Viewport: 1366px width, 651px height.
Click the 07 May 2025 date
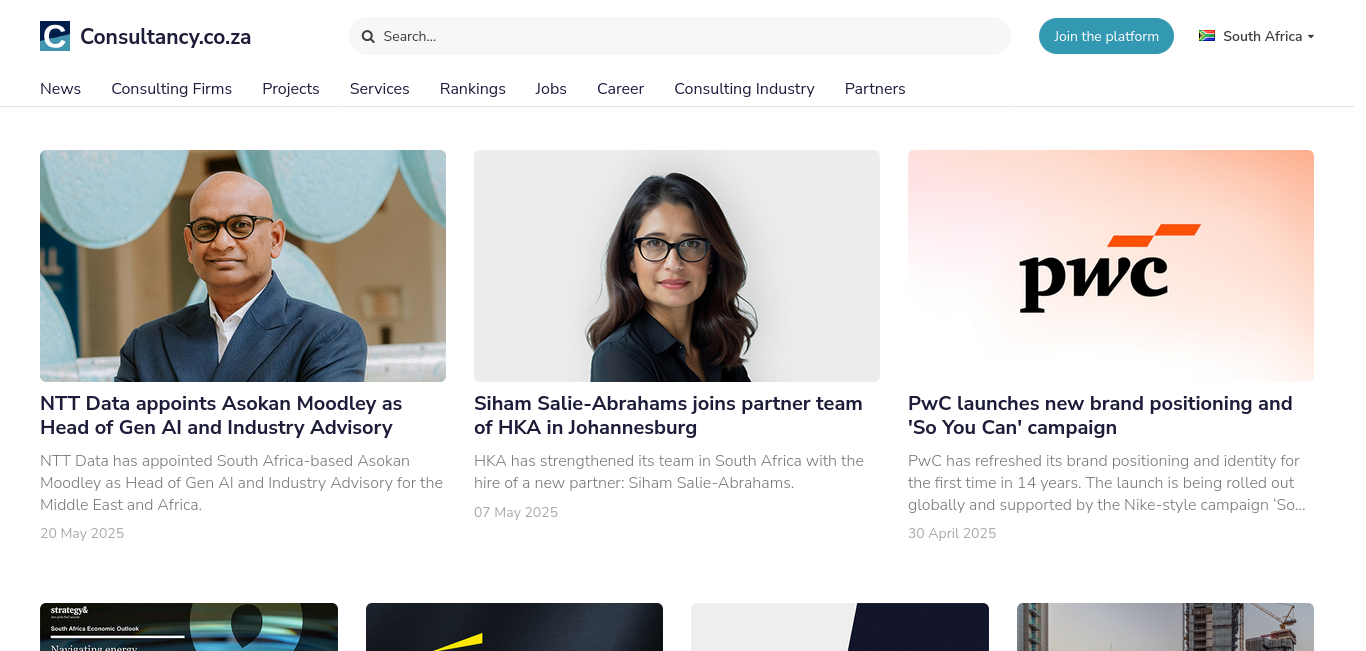[x=516, y=512]
